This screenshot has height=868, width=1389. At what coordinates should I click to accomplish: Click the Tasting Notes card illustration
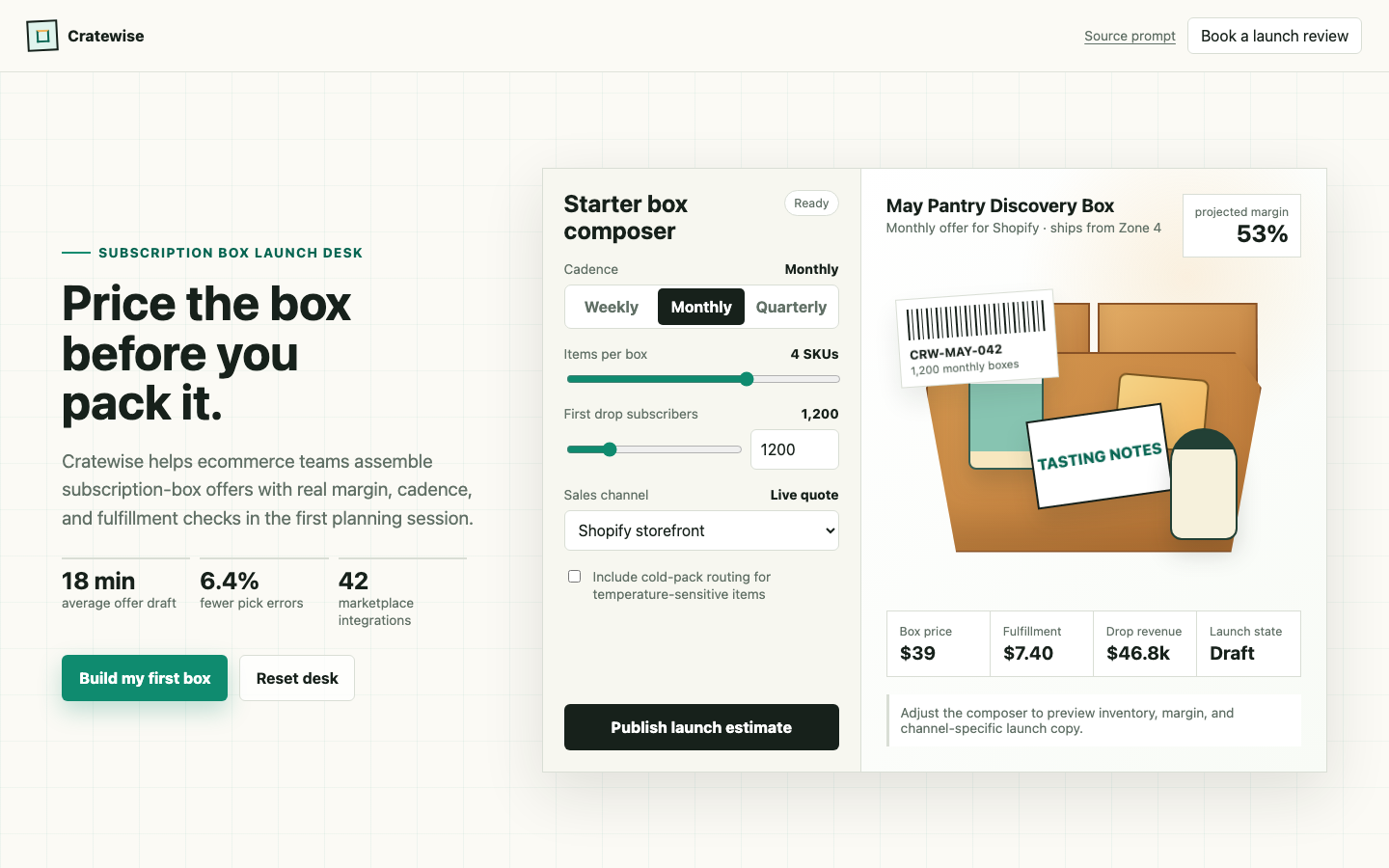click(1099, 456)
